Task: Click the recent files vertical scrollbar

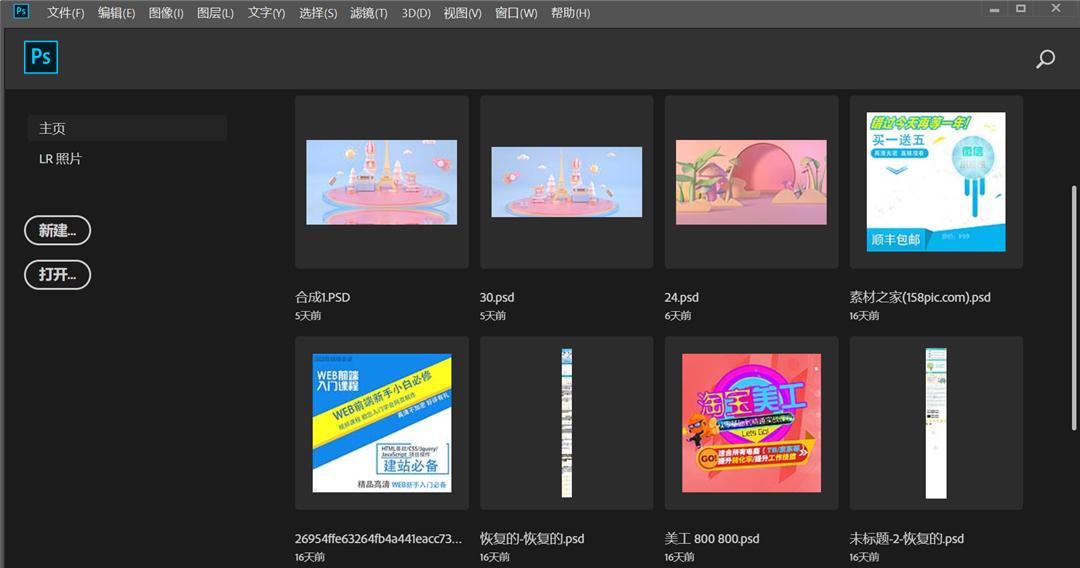Action: pos(1074,308)
